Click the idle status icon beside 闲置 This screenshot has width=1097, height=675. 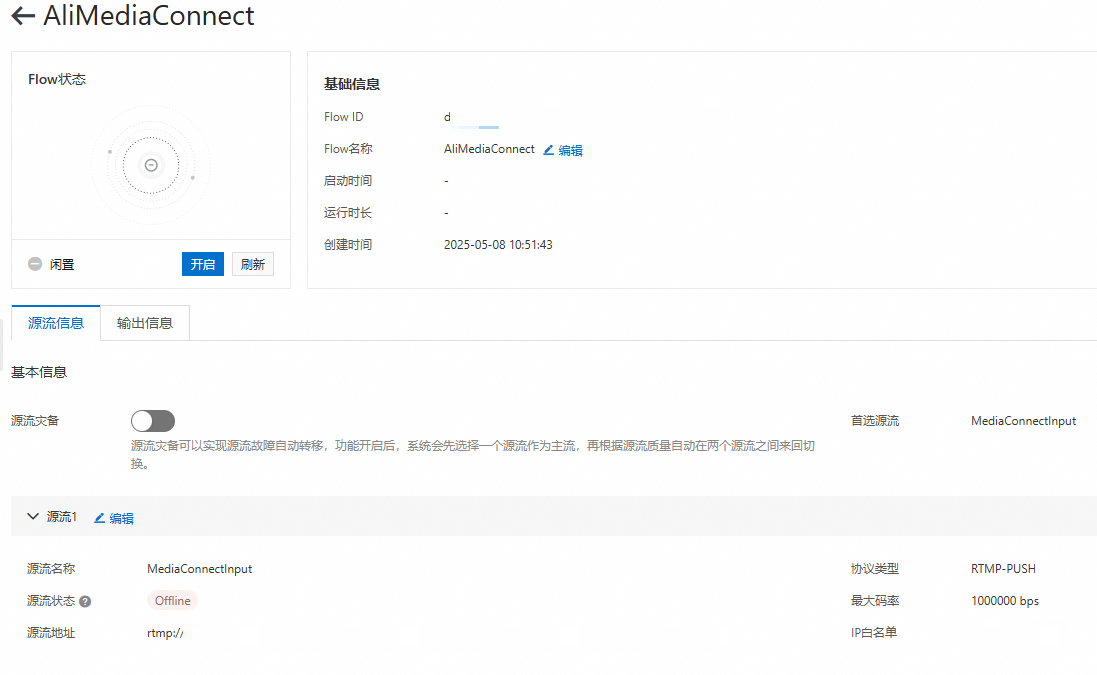35,264
